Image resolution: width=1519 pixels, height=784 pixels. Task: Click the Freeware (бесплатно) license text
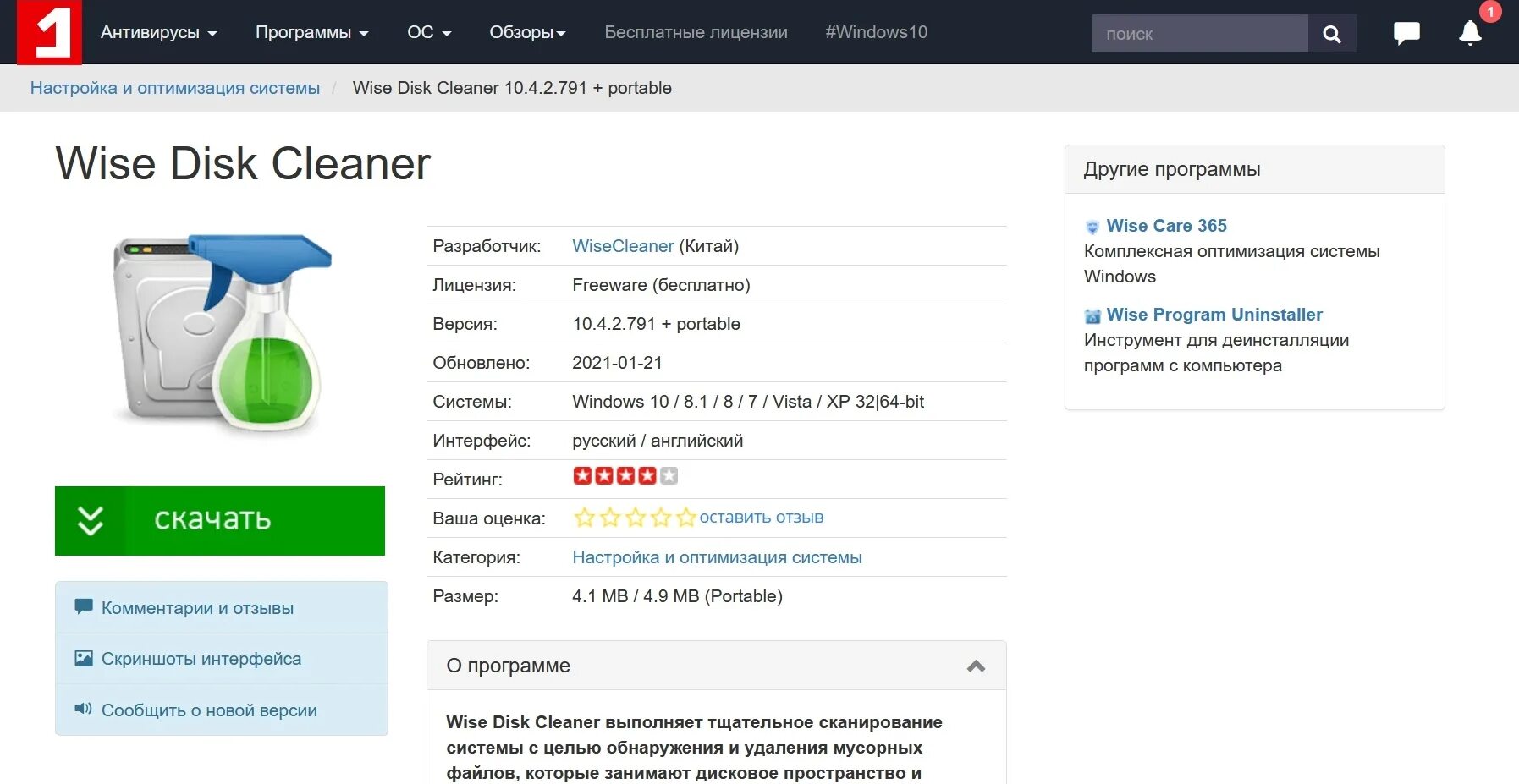point(661,285)
